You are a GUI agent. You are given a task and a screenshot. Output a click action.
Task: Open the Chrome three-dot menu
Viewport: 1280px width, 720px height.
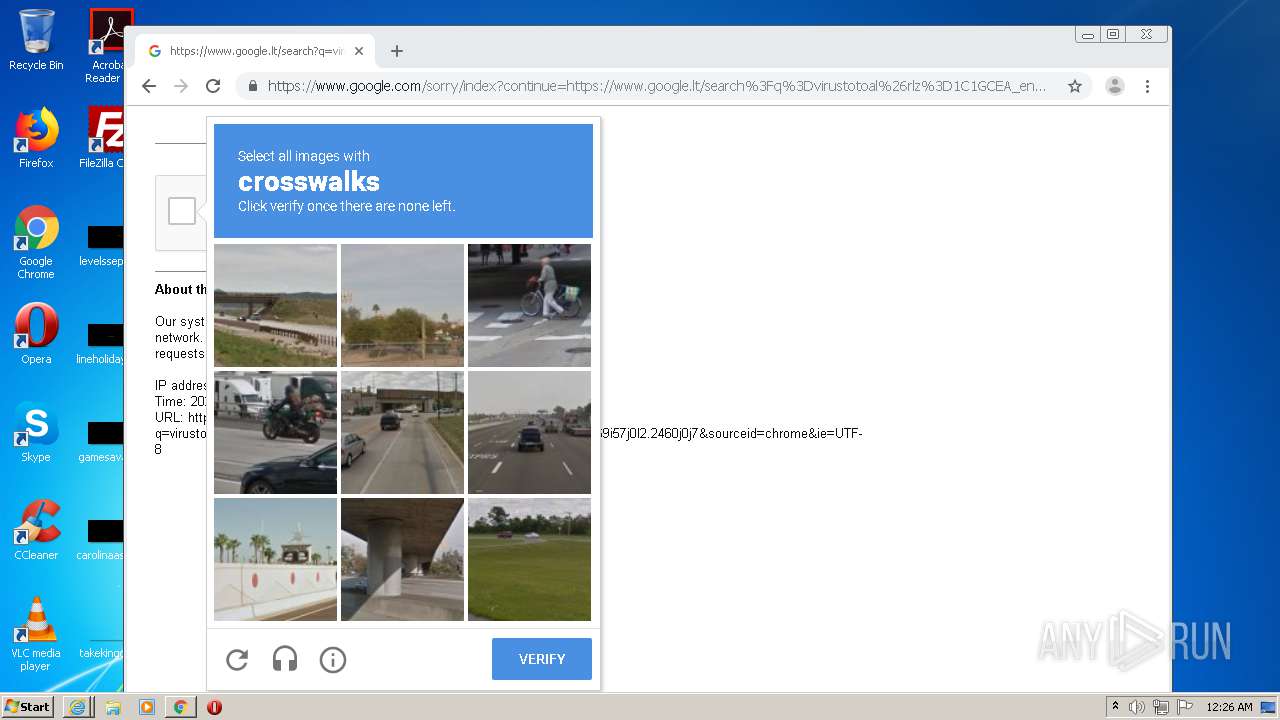tap(1147, 86)
